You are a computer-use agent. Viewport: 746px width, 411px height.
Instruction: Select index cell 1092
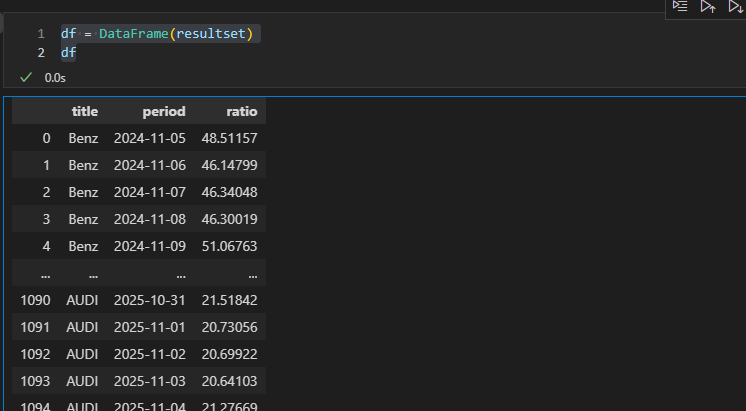pyautogui.click(x=35, y=354)
